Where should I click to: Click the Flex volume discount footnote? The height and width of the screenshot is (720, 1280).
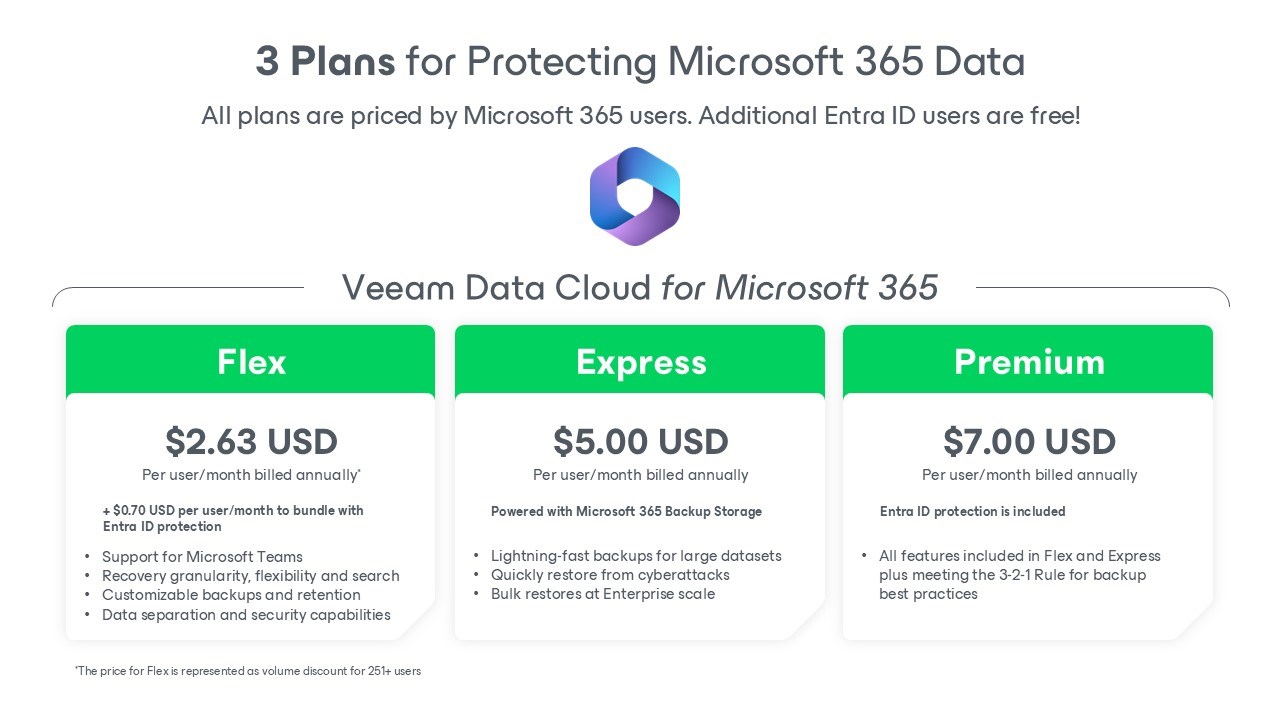(x=248, y=671)
